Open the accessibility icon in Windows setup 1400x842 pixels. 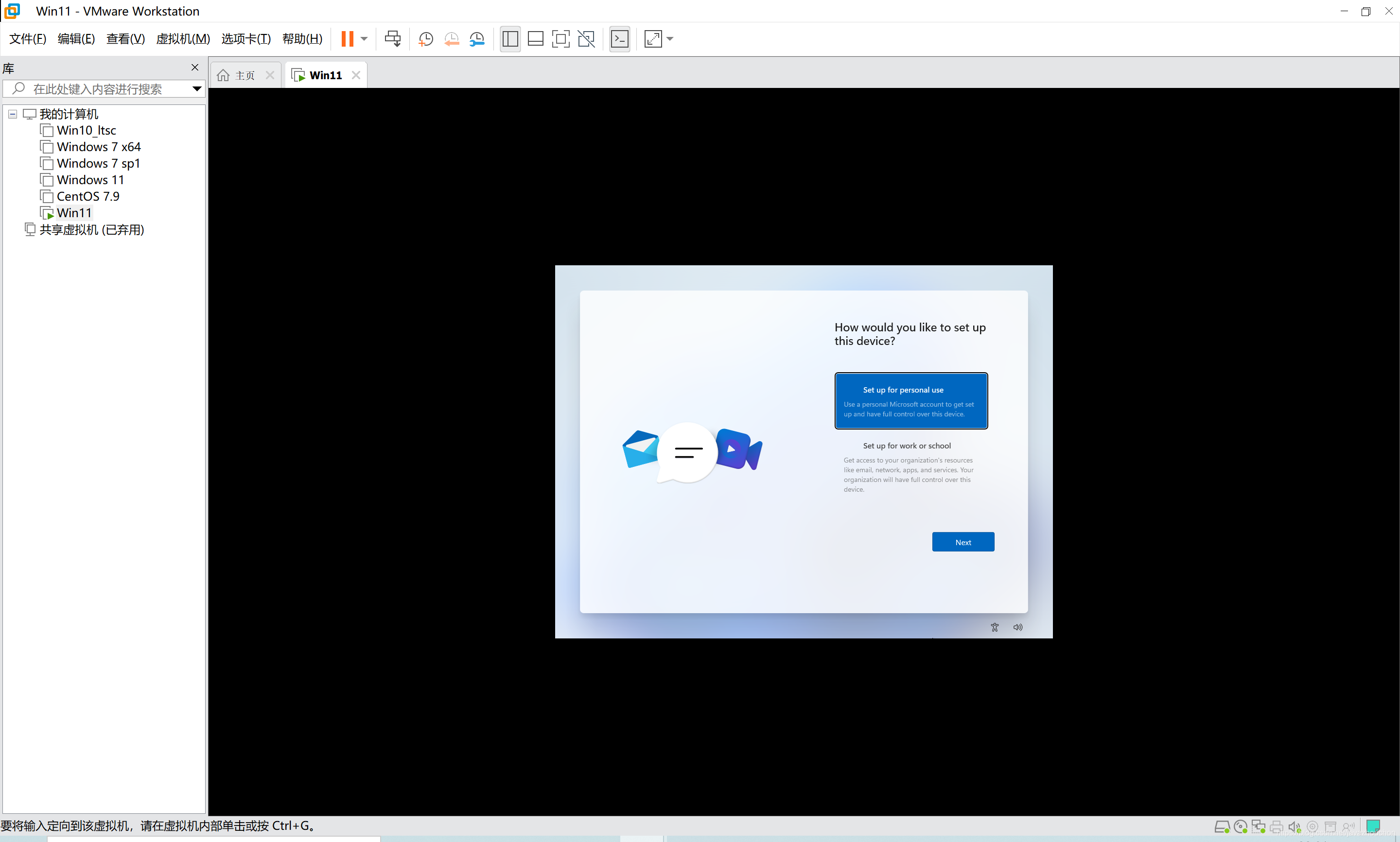point(994,627)
